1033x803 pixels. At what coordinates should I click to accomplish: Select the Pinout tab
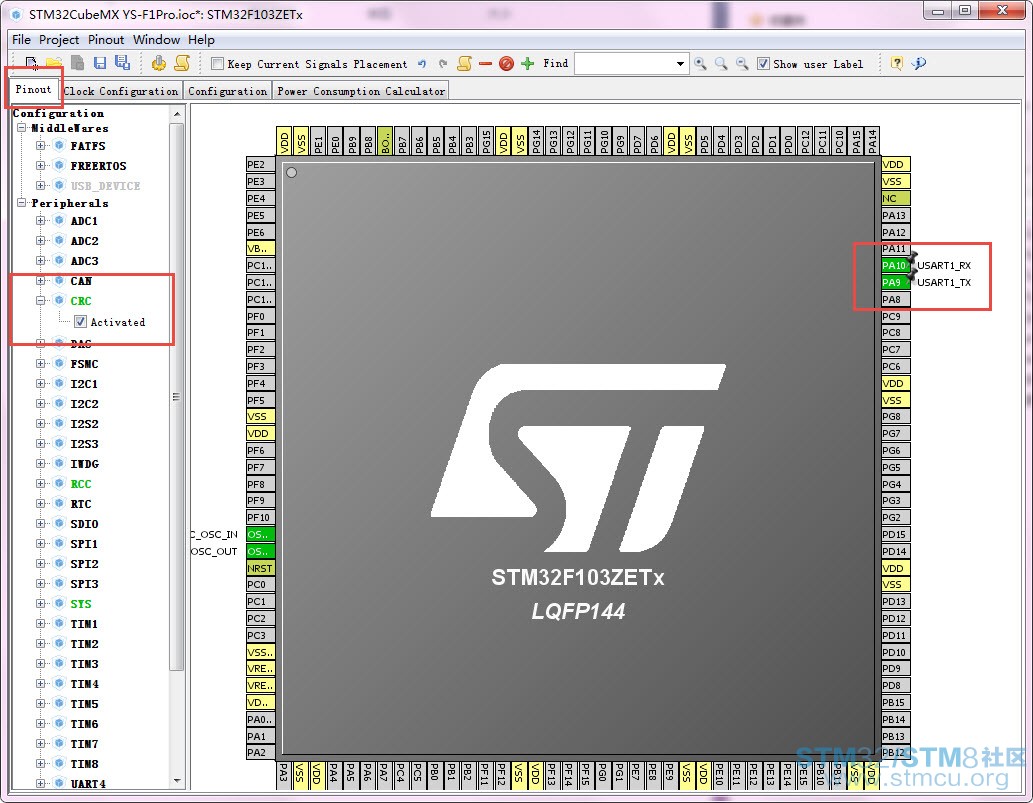[x=33, y=90]
